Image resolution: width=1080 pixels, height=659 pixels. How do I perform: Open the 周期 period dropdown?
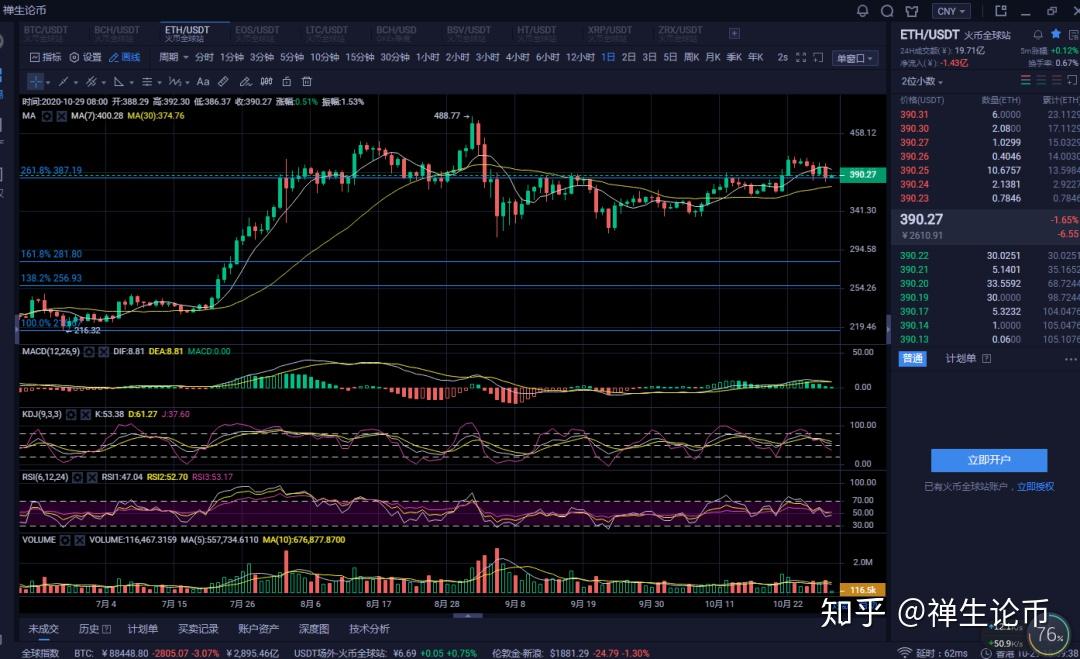click(x=174, y=57)
